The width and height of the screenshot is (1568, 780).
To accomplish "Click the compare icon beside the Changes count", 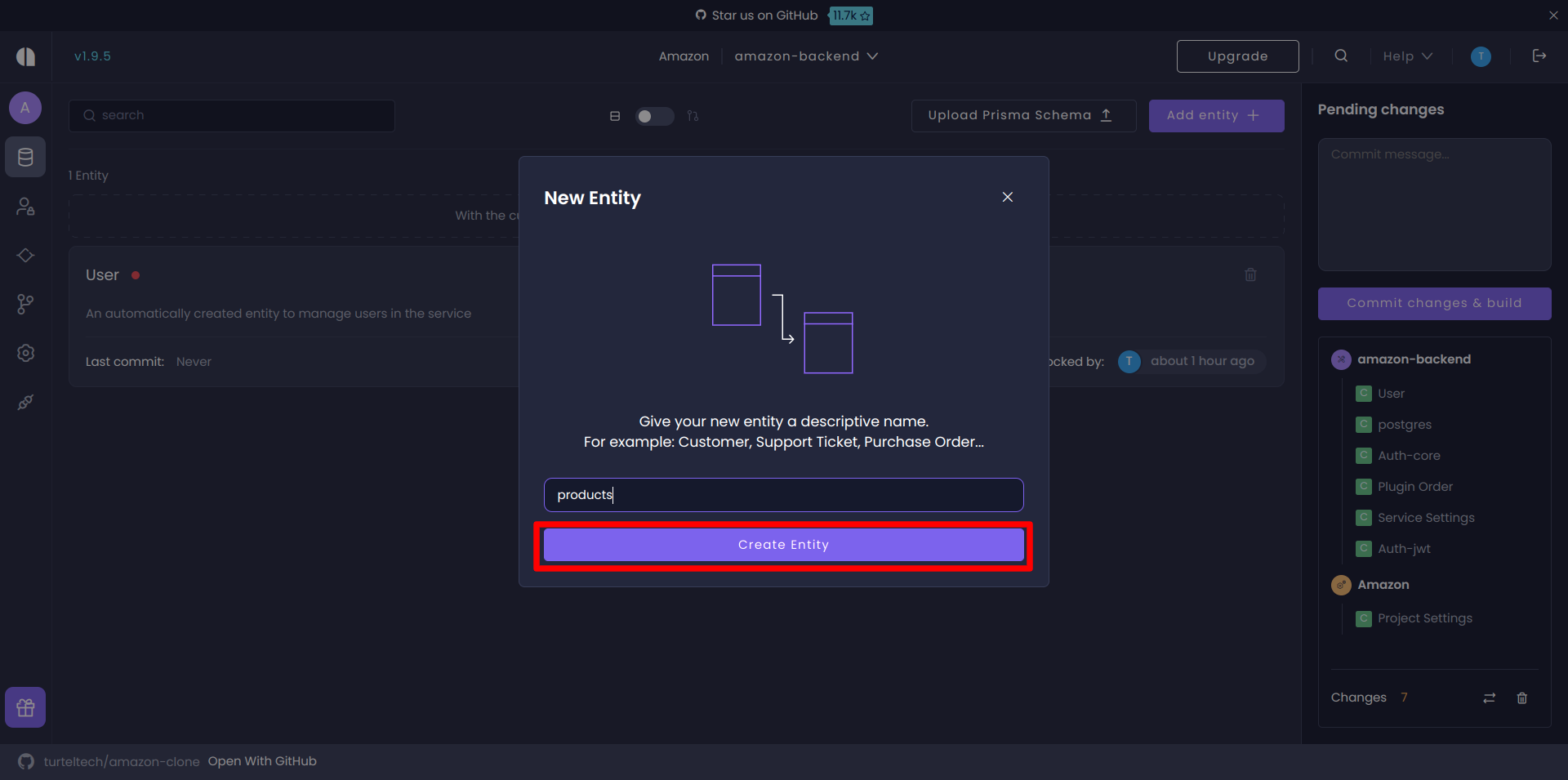I will tap(1489, 698).
